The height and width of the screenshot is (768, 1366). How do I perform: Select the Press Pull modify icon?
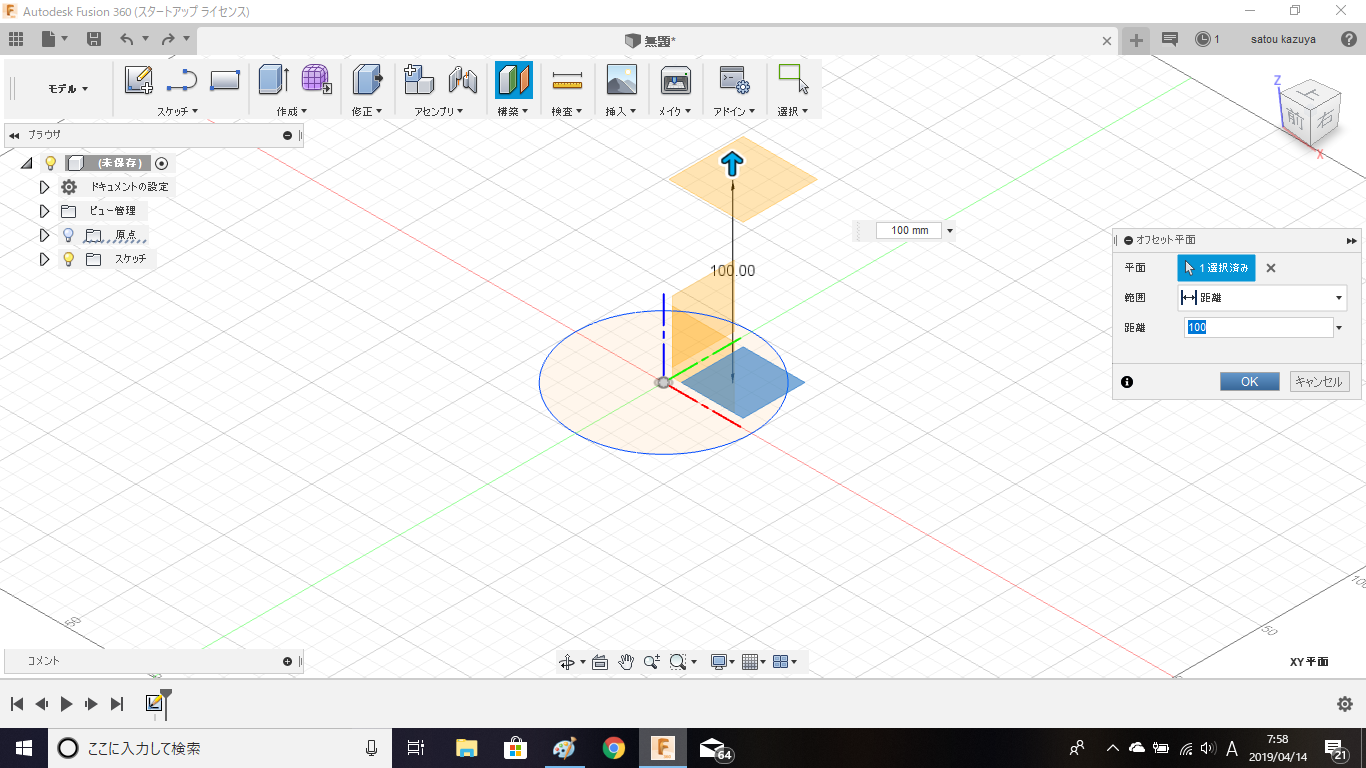point(368,80)
